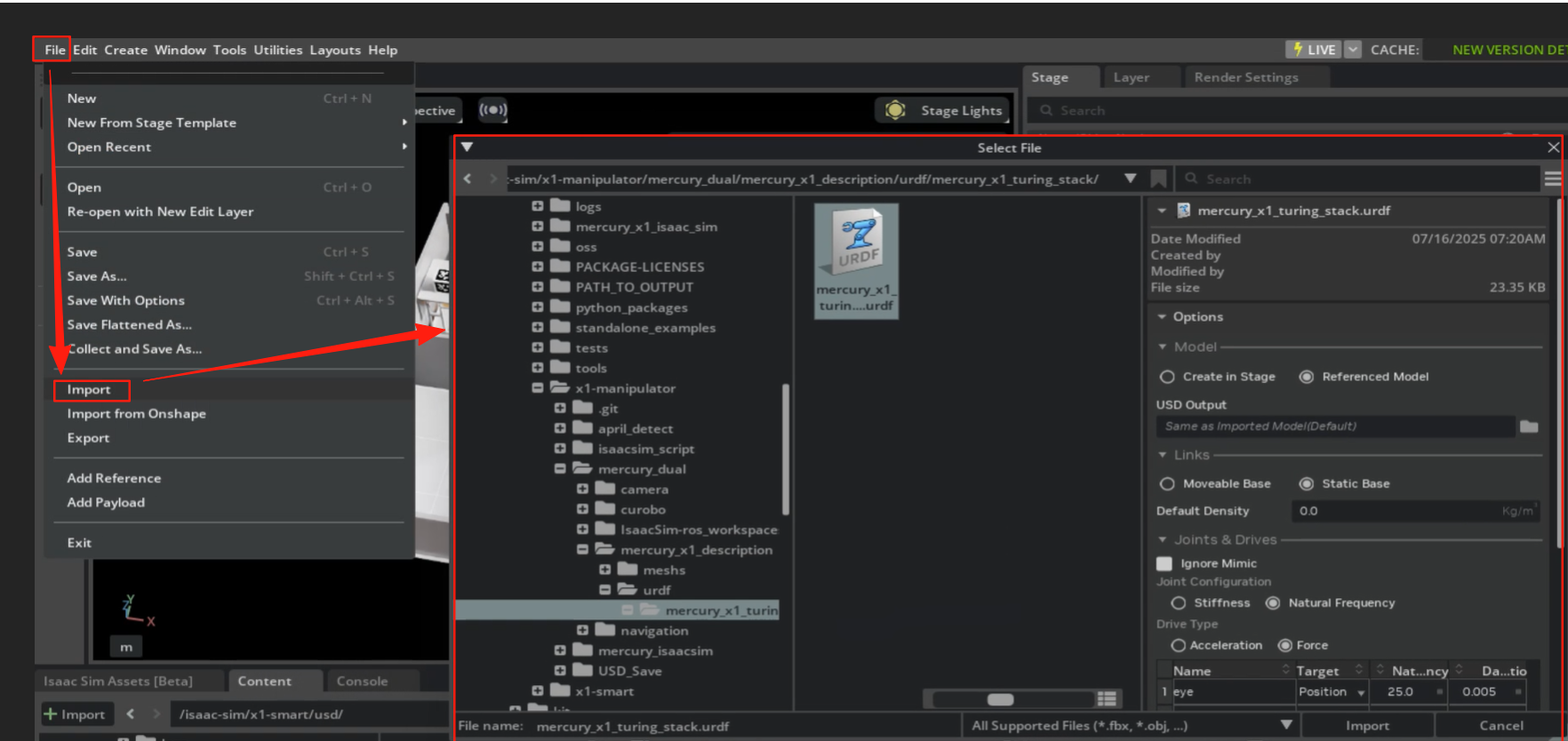Viewport: 1568px width, 741px height.
Task: Click back arrow in Content browser
Action: [x=131, y=713]
